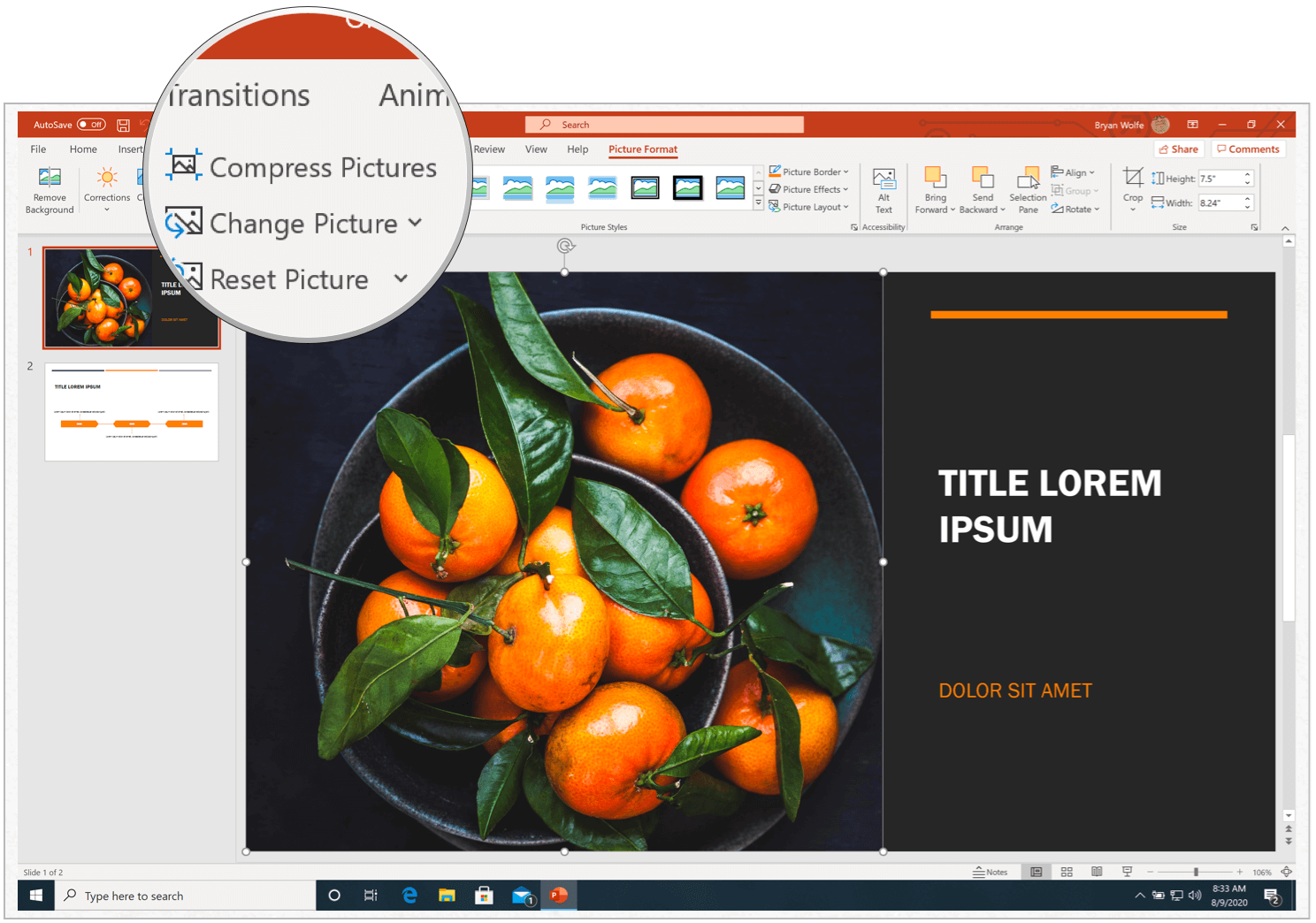The width and height of the screenshot is (1316, 923).
Task: Click the Crop tool icon
Action: (1133, 177)
